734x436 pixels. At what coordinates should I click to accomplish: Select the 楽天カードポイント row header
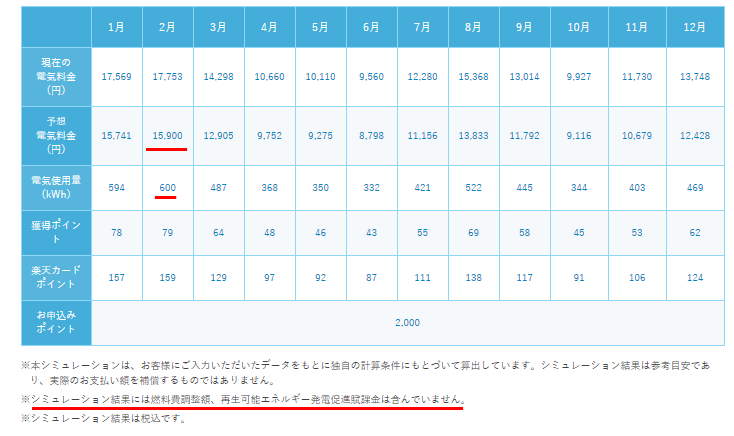click(56, 278)
